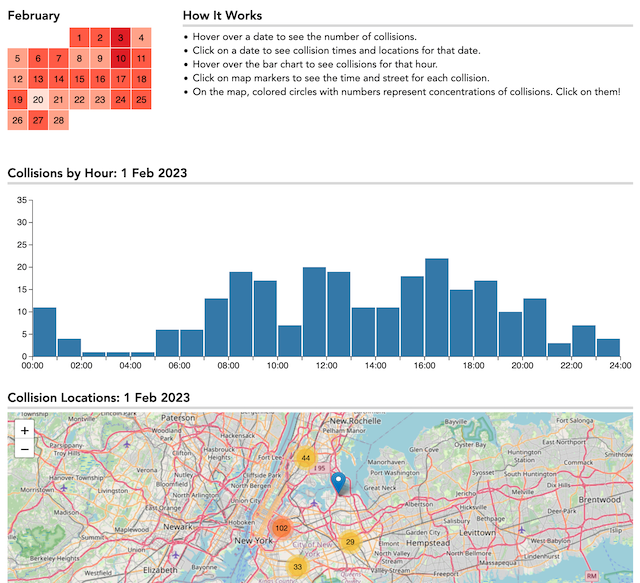Image resolution: width=640 pixels, height=583 pixels.
Task: Select February 7 in the calendar
Action: 59,58
